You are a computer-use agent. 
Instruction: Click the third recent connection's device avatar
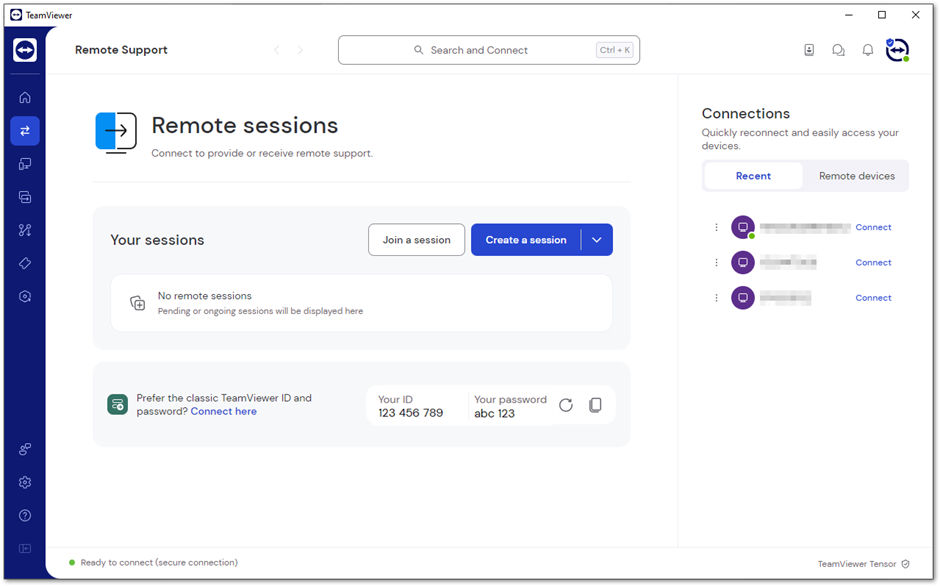(x=743, y=298)
